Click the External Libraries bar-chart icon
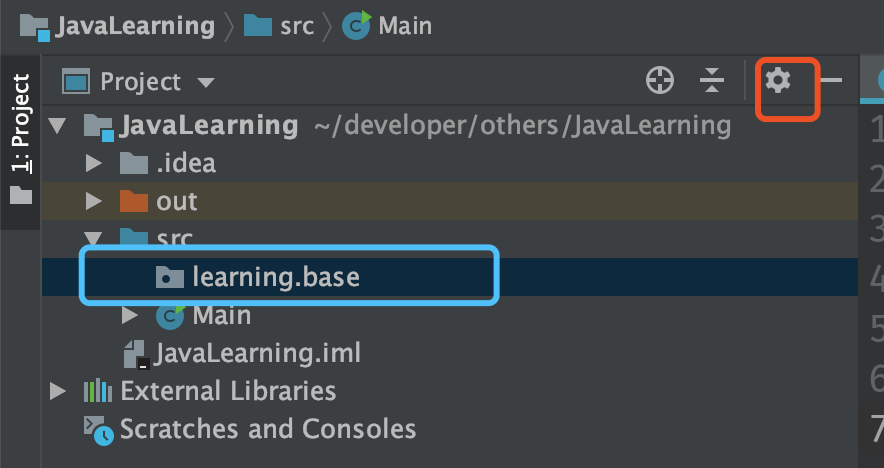884x468 pixels. (x=98, y=391)
